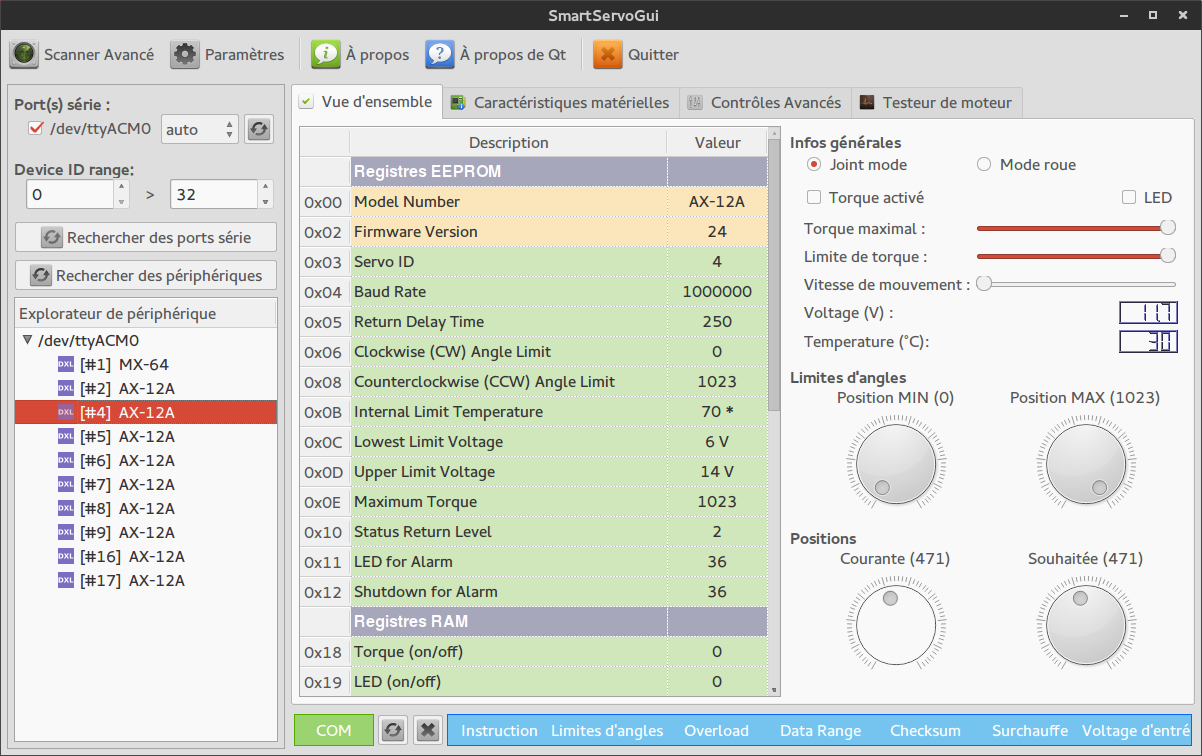The image size is (1202, 756).
Task: Adjust the Vitesse de mouvement slider
Action: (x=1076, y=284)
